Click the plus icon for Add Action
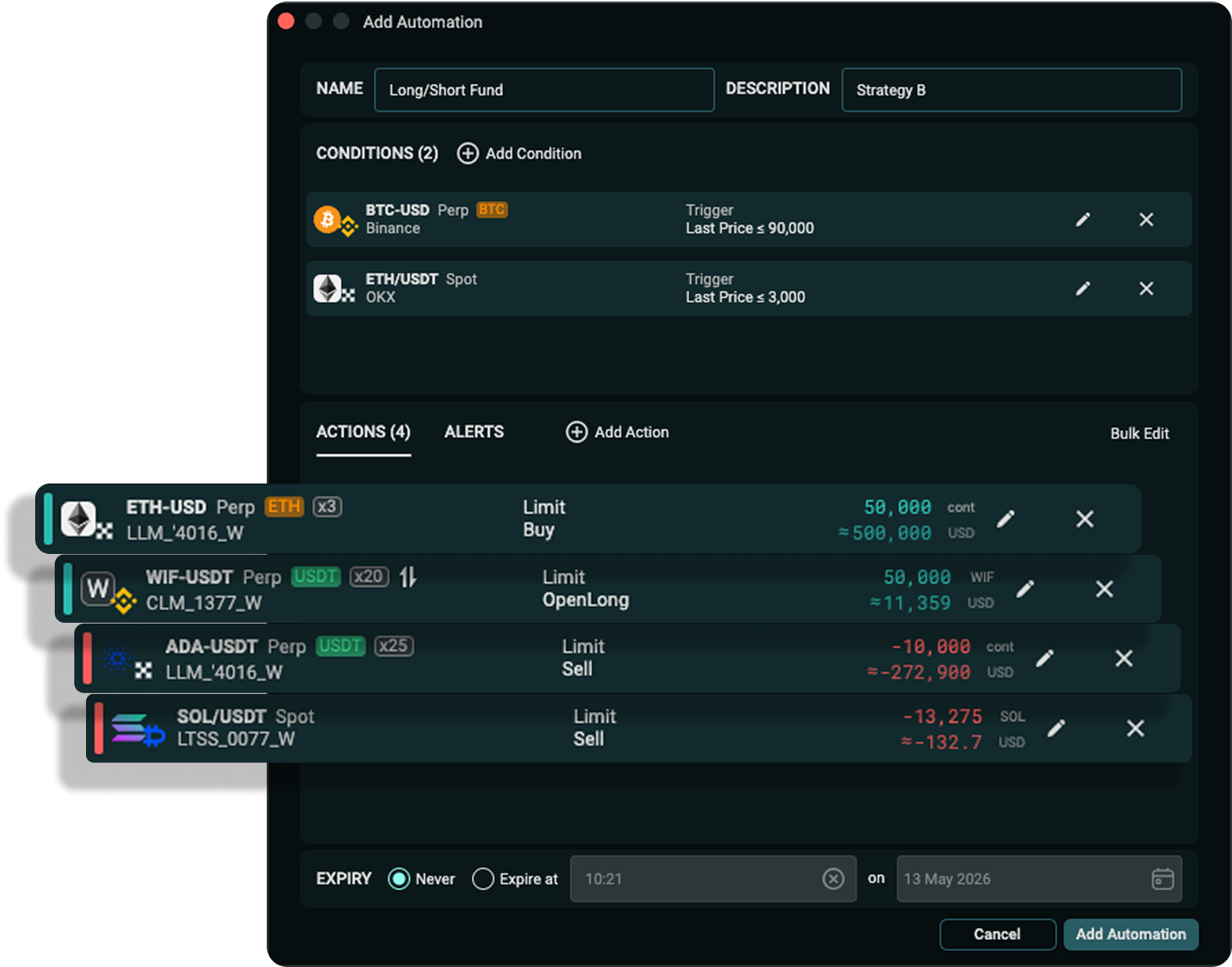 coord(576,432)
